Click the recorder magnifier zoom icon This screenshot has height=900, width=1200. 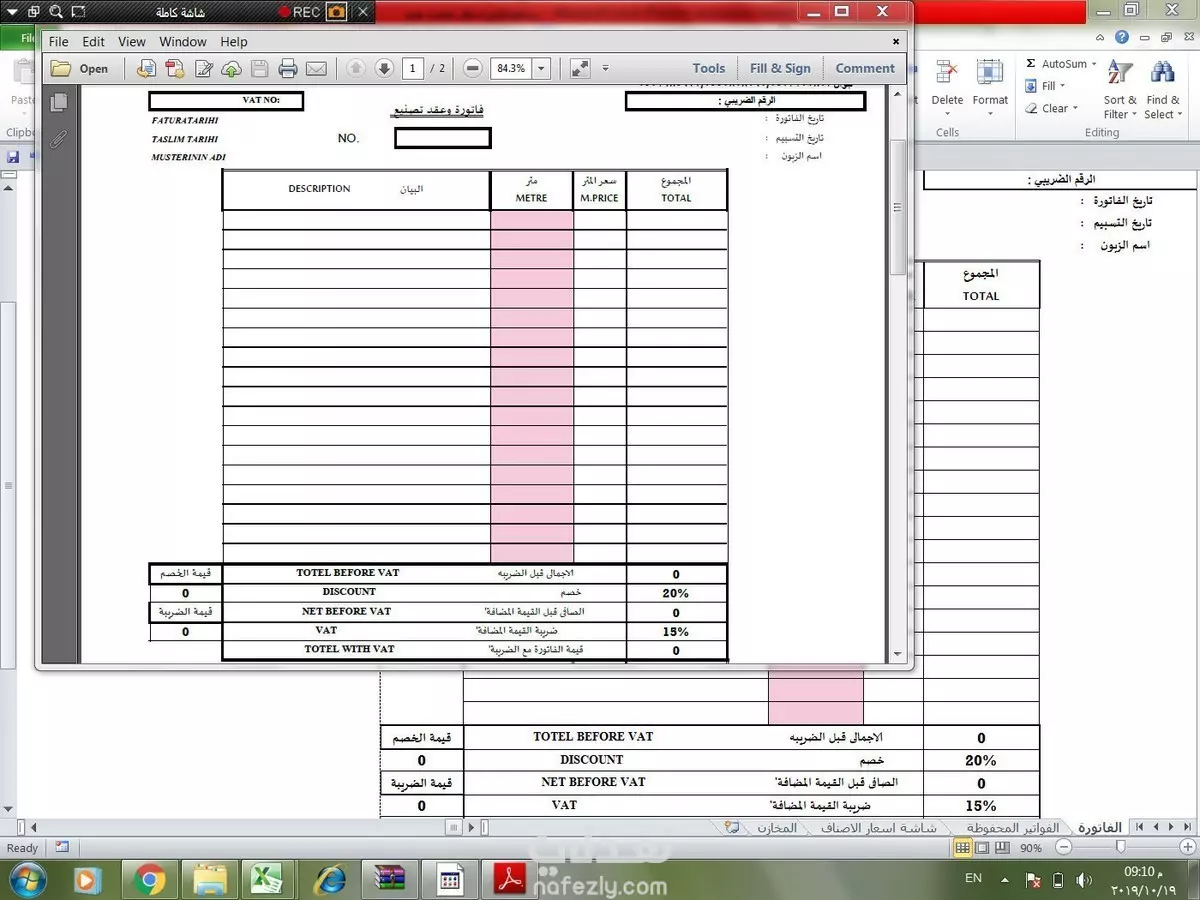click(56, 12)
